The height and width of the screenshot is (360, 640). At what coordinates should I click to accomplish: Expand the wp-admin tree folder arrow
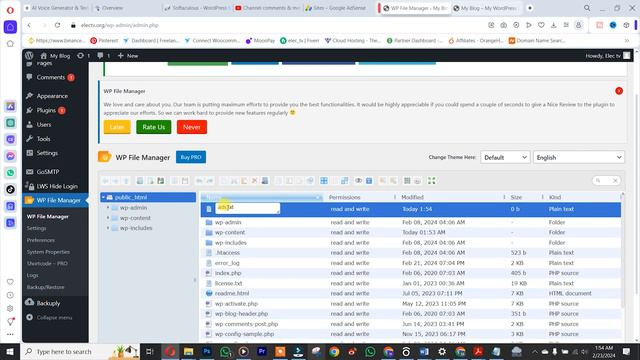[108, 207]
